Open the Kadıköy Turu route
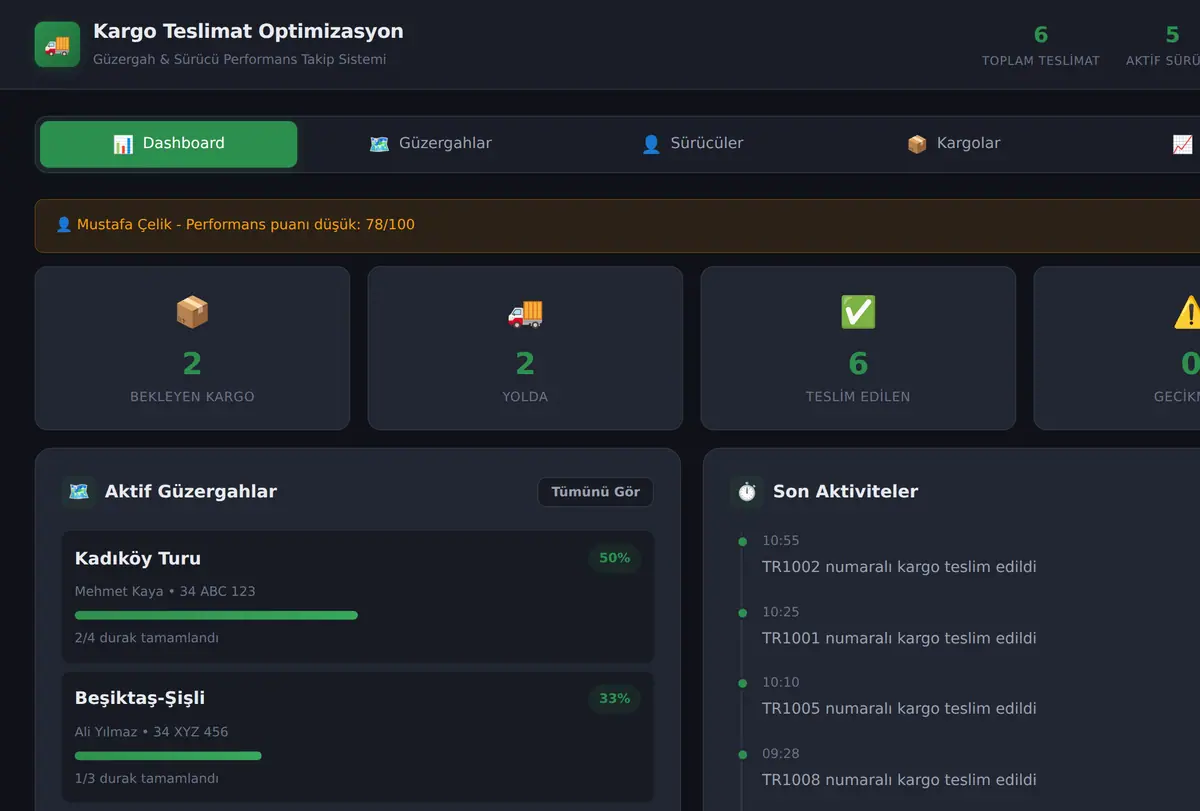The image size is (1200, 811). (x=358, y=597)
